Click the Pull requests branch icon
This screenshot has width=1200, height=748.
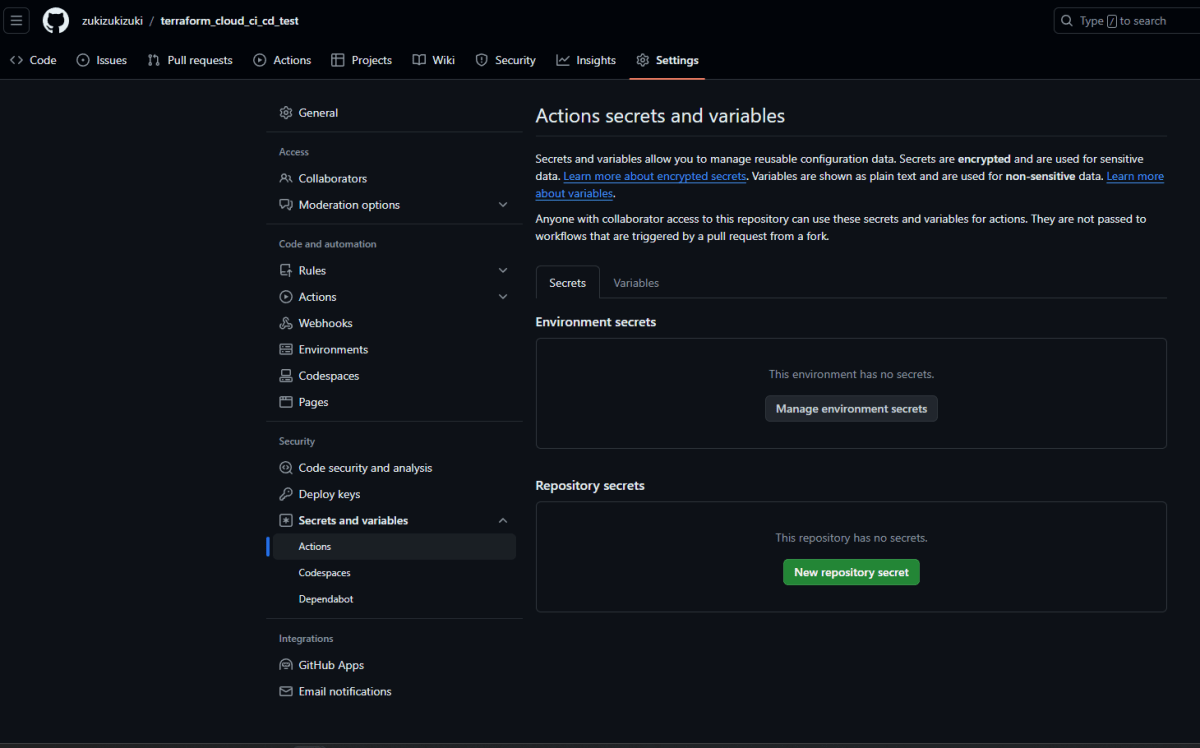point(154,60)
